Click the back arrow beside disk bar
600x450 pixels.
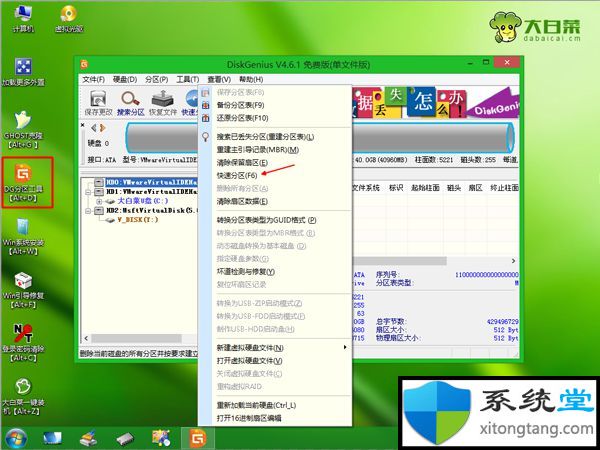click(93, 128)
